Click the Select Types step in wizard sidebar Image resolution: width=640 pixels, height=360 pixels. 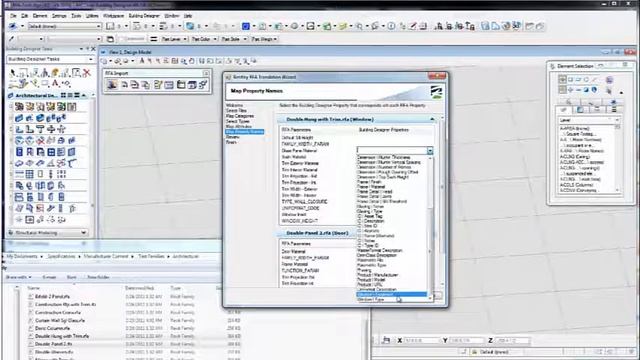(x=238, y=121)
